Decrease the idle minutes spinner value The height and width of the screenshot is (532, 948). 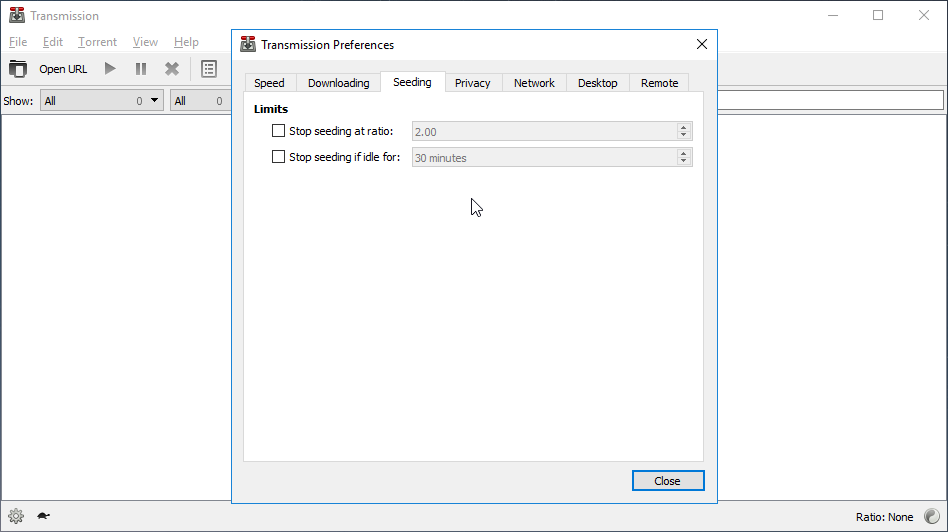684,161
